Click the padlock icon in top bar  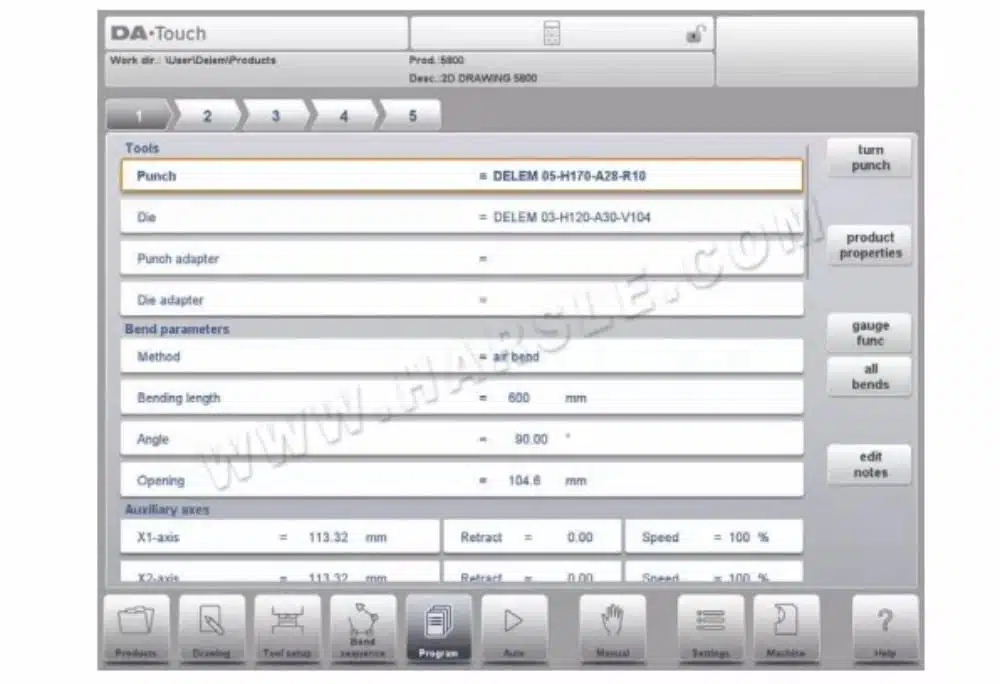(696, 33)
